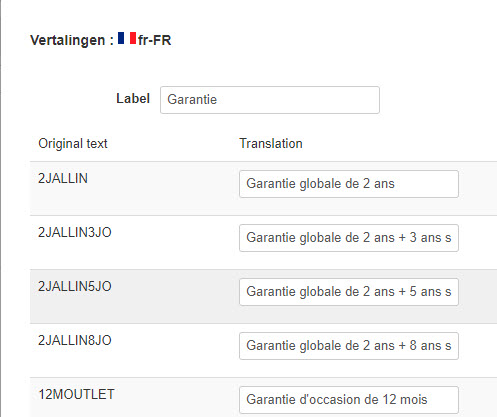Focus the Garantie d'occasion de 12 mois field

coord(349,400)
